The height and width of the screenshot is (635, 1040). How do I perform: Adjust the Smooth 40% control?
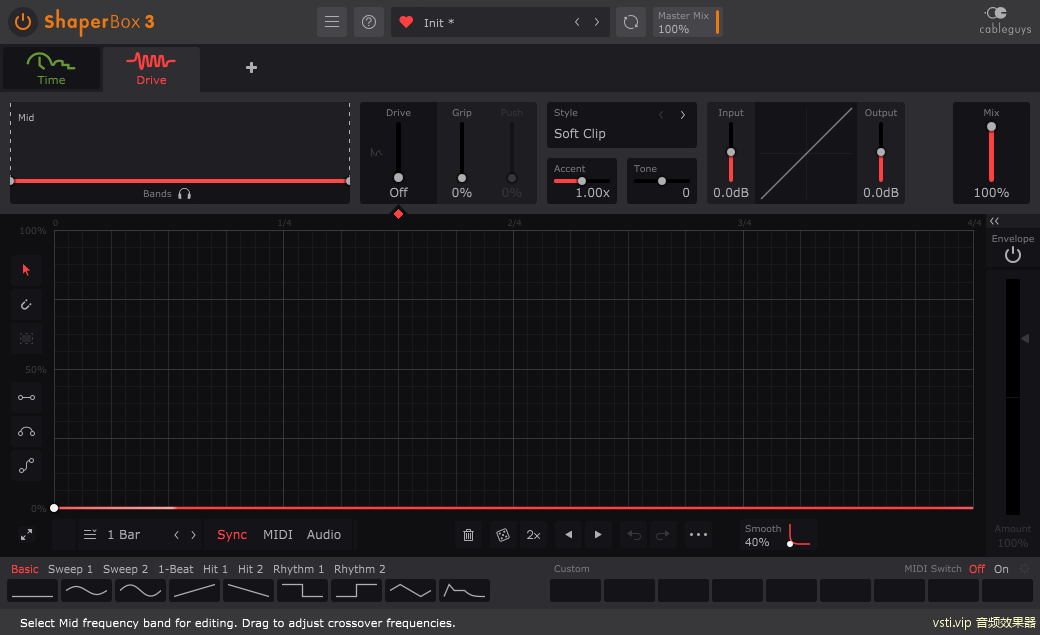pyautogui.click(x=779, y=535)
